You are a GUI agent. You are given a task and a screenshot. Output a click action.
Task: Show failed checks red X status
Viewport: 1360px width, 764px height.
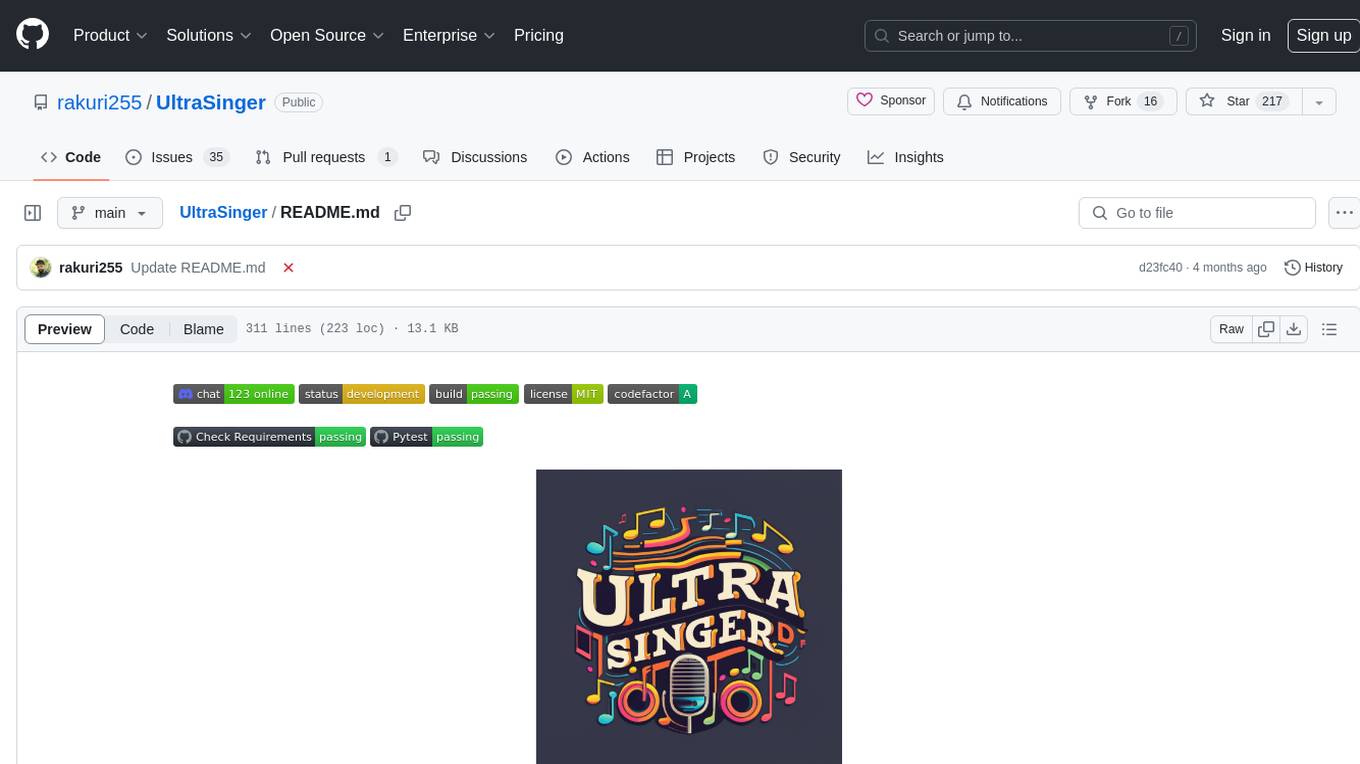[288, 268]
